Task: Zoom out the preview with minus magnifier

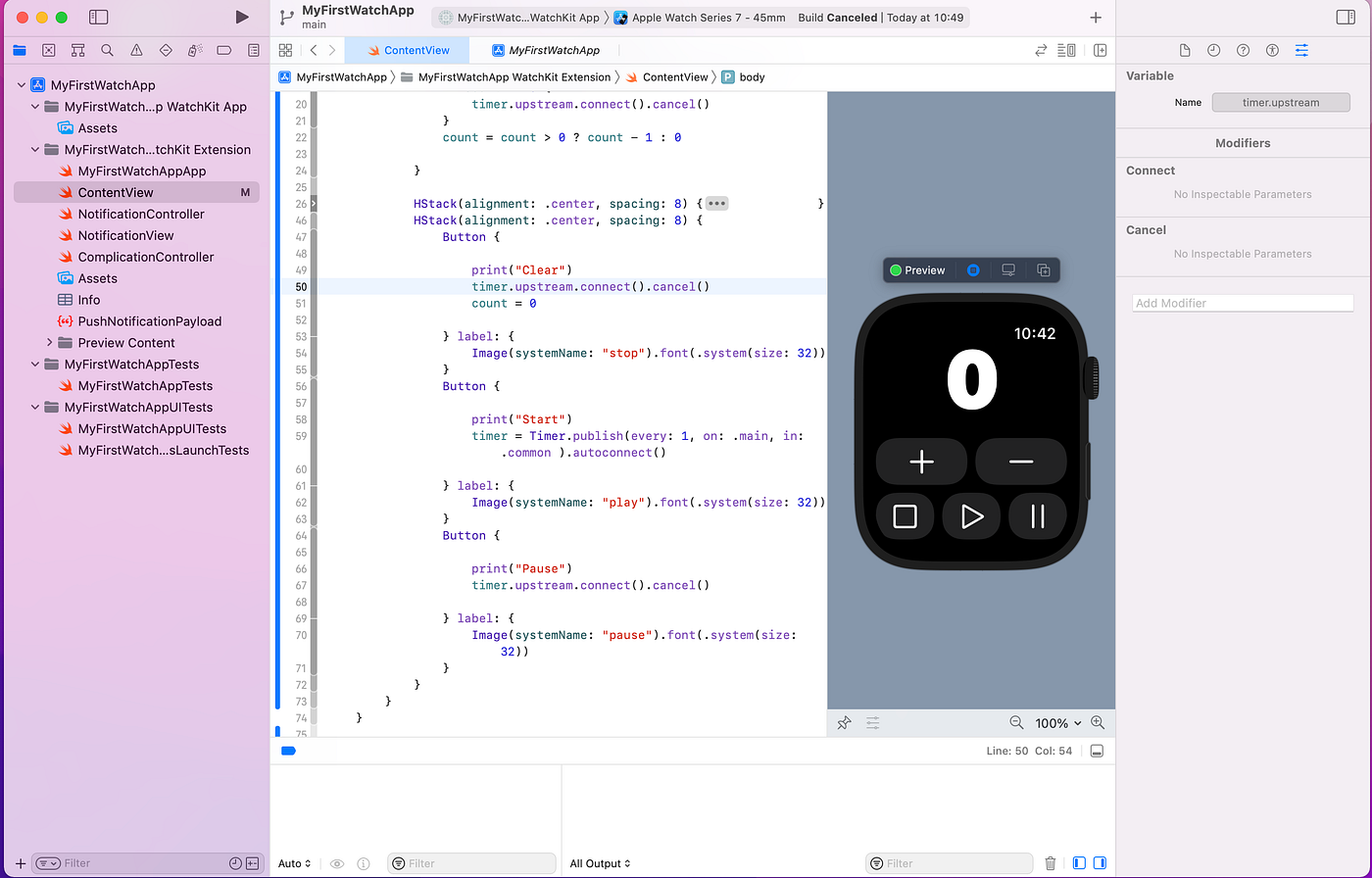Action: click(x=1016, y=722)
